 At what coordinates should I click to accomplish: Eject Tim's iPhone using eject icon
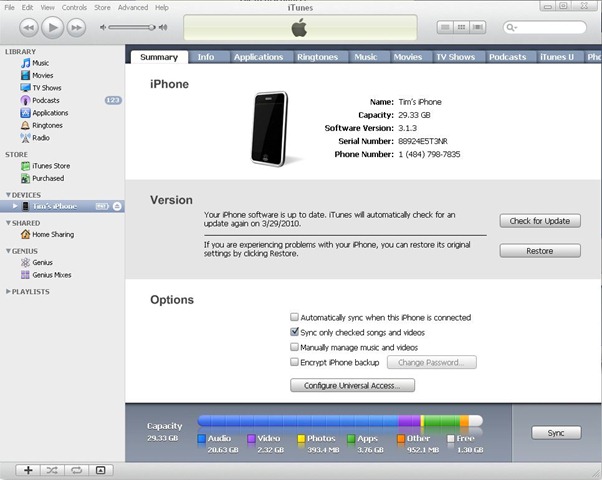click(117, 206)
